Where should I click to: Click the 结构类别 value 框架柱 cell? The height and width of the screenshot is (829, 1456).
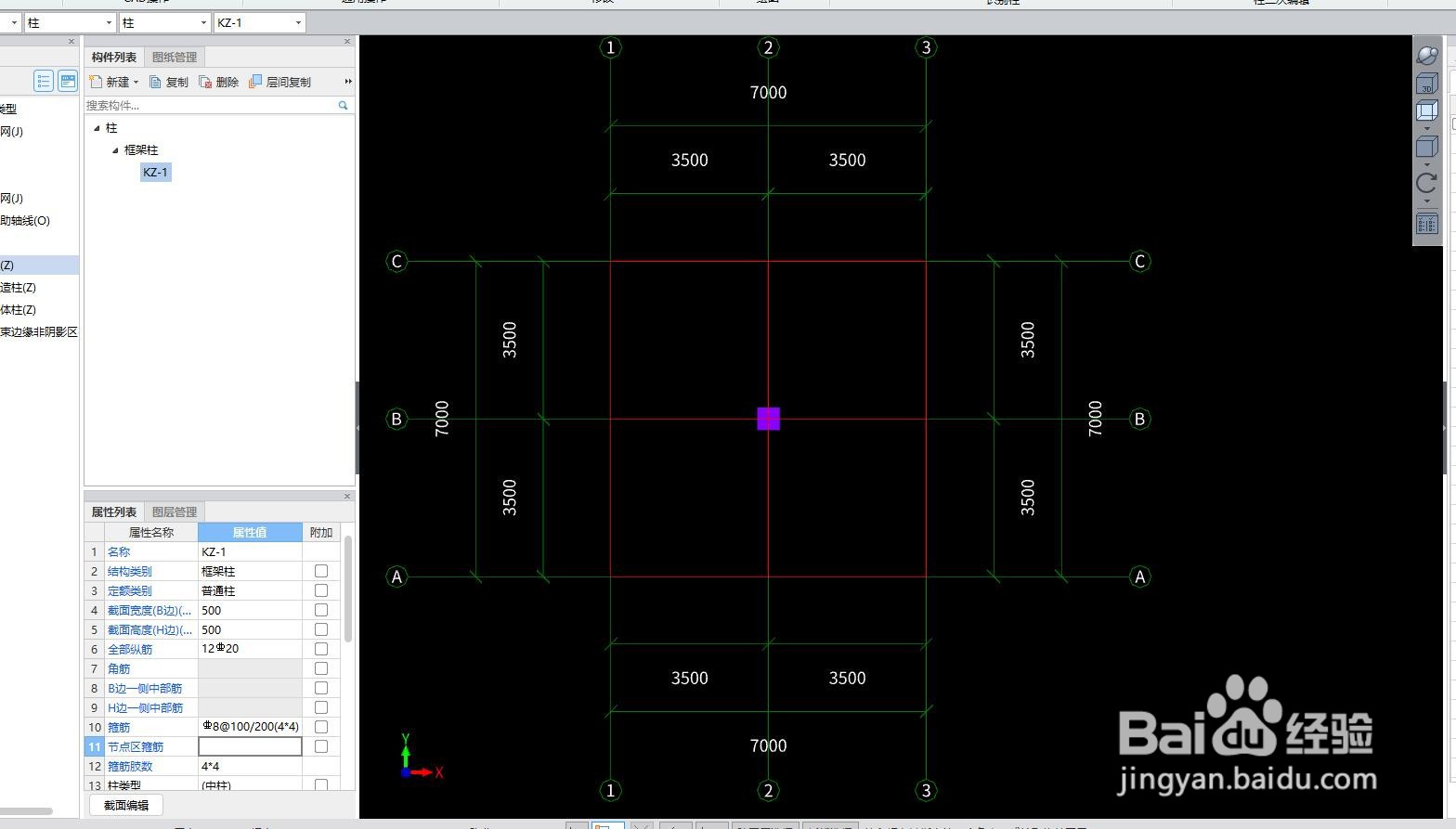250,571
